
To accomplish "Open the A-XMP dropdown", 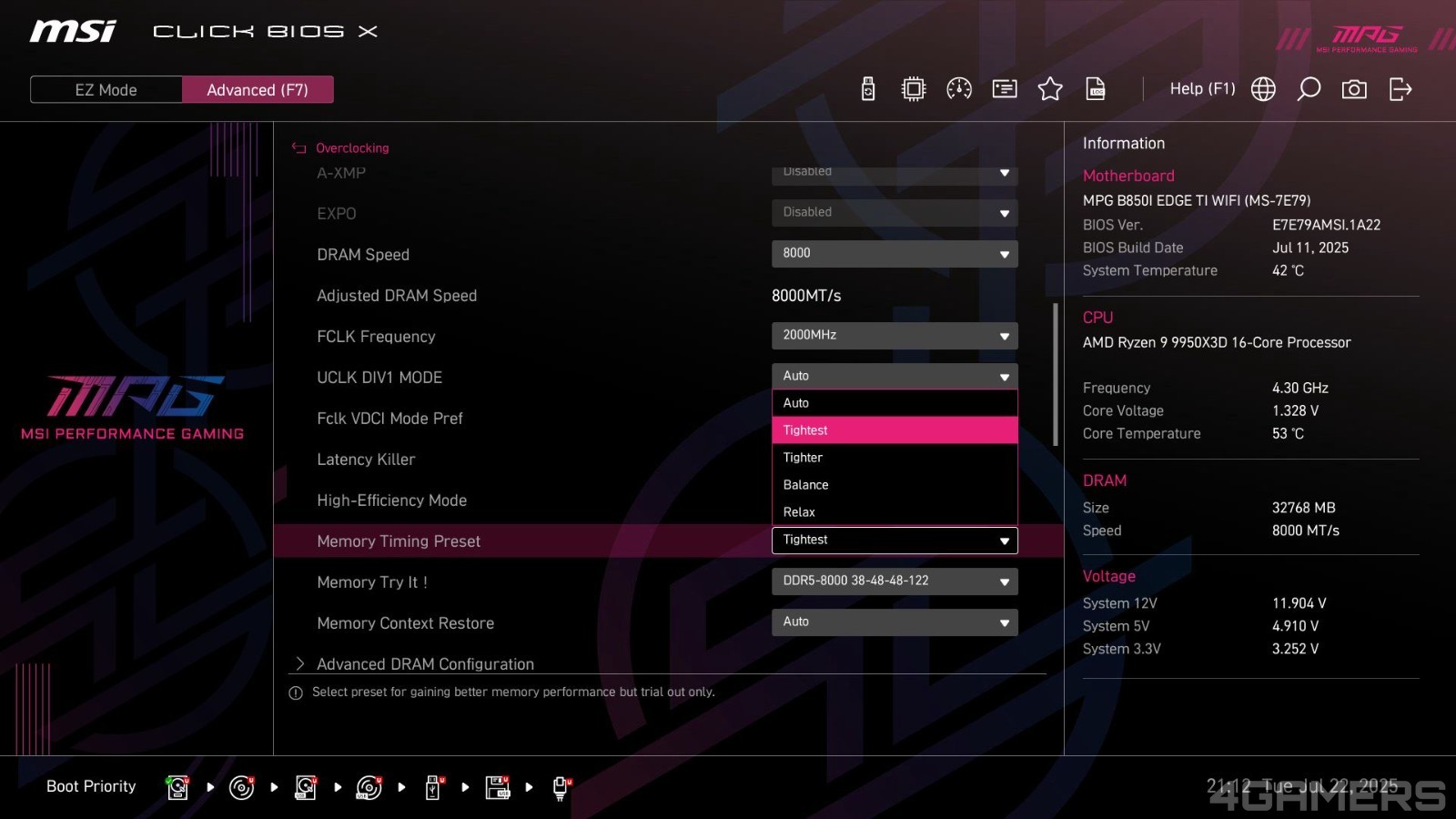I will (x=895, y=175).
